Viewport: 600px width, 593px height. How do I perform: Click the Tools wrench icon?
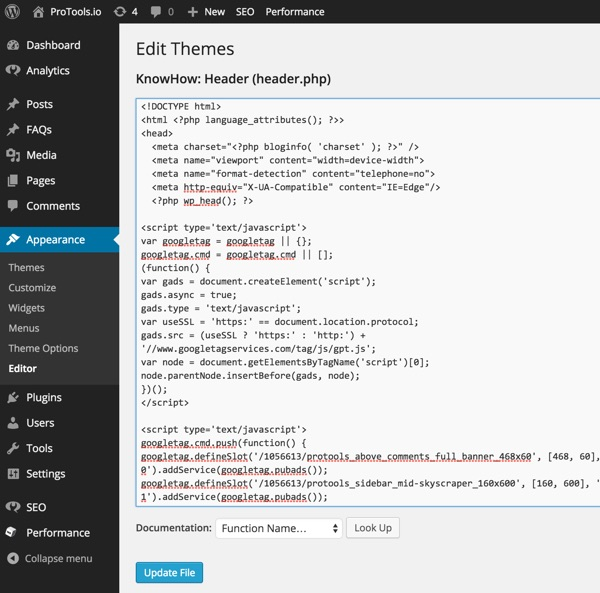[x=13, y=448]
